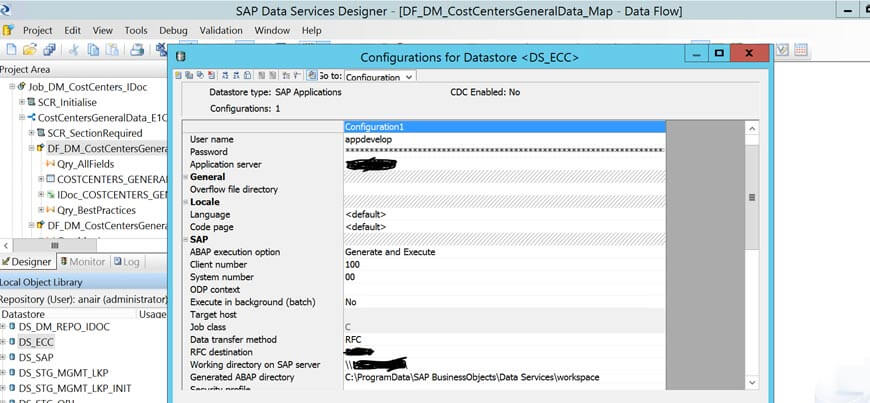The height and width of the screenshot is (403, 870).
Task: Collapse the Job_DM_CostCenters_IDoc tree node
Action: pyautogui.click(x=13, y=87)
